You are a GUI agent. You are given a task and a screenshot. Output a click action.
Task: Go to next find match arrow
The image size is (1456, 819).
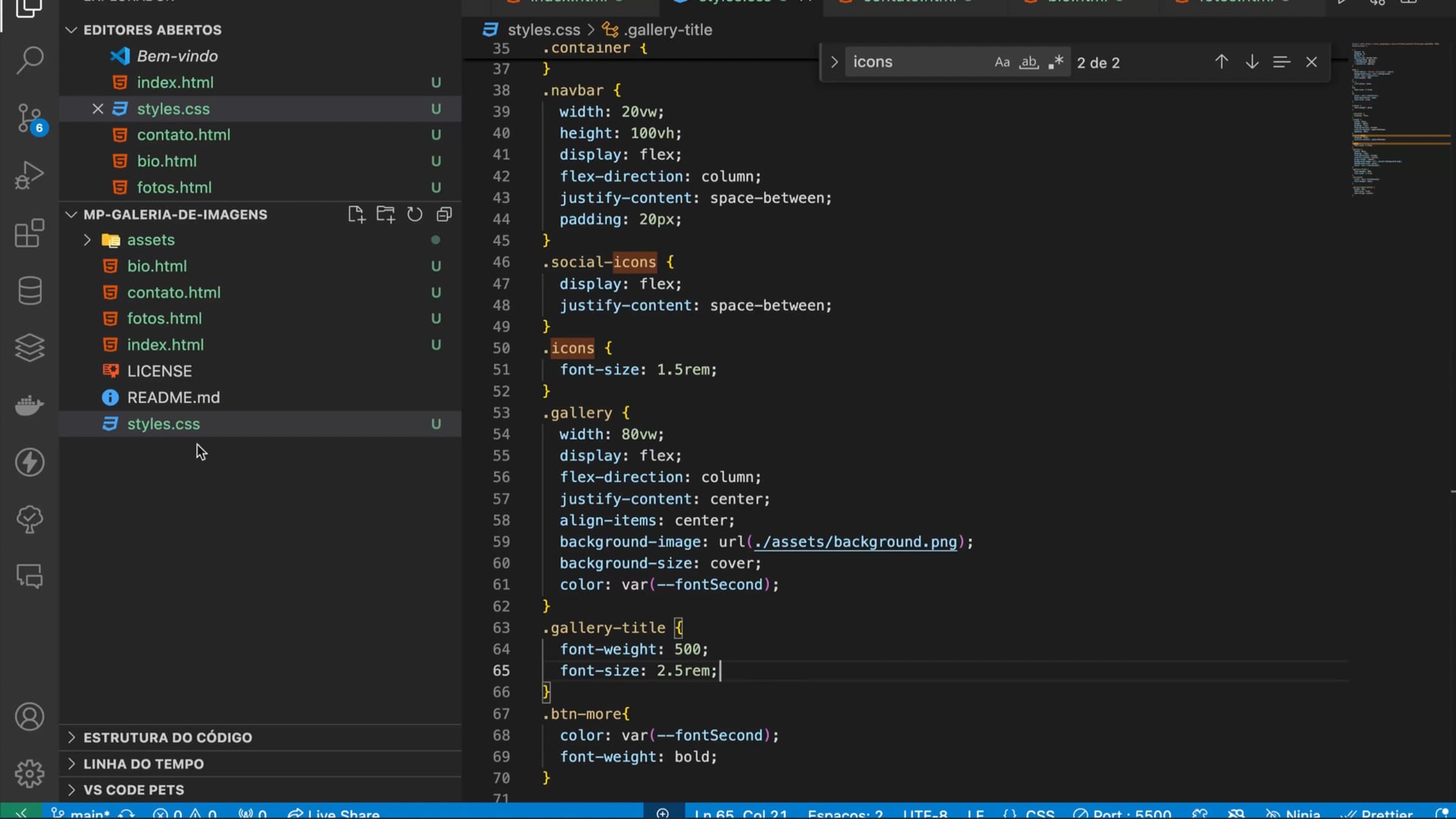click(x=1251, y=62)
